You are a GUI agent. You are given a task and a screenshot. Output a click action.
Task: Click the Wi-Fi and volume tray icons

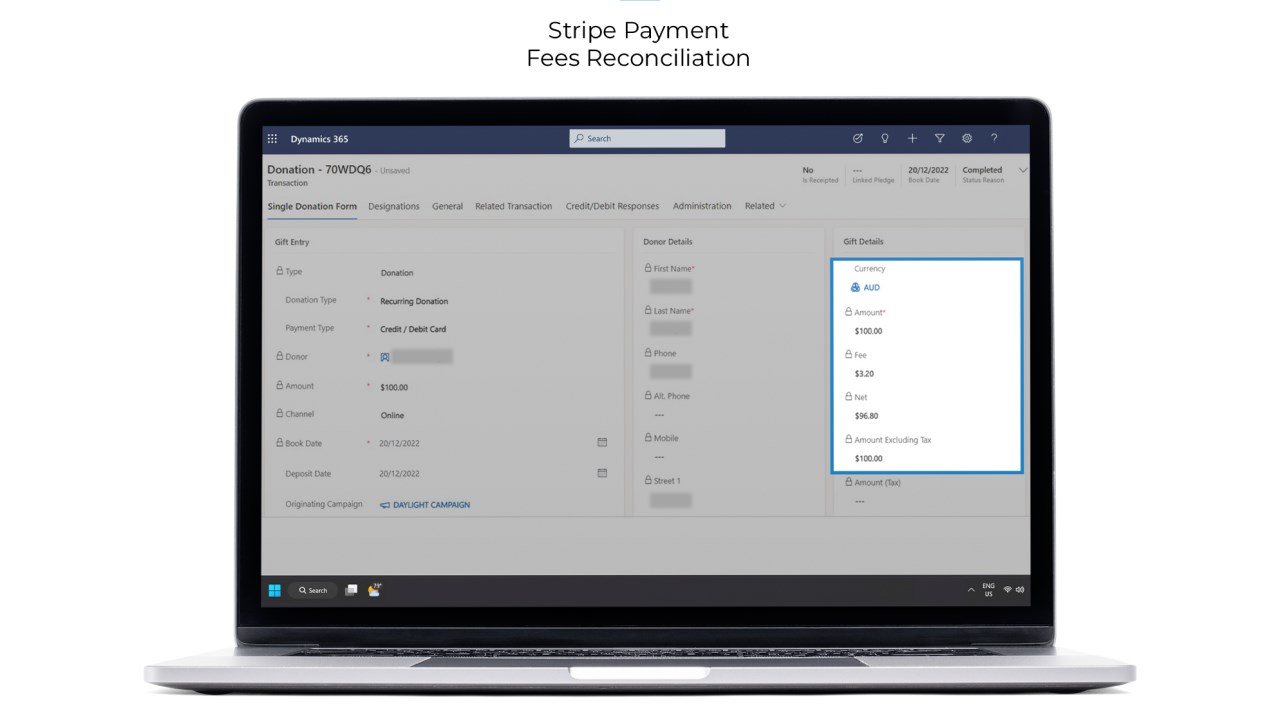(1014, 590)
